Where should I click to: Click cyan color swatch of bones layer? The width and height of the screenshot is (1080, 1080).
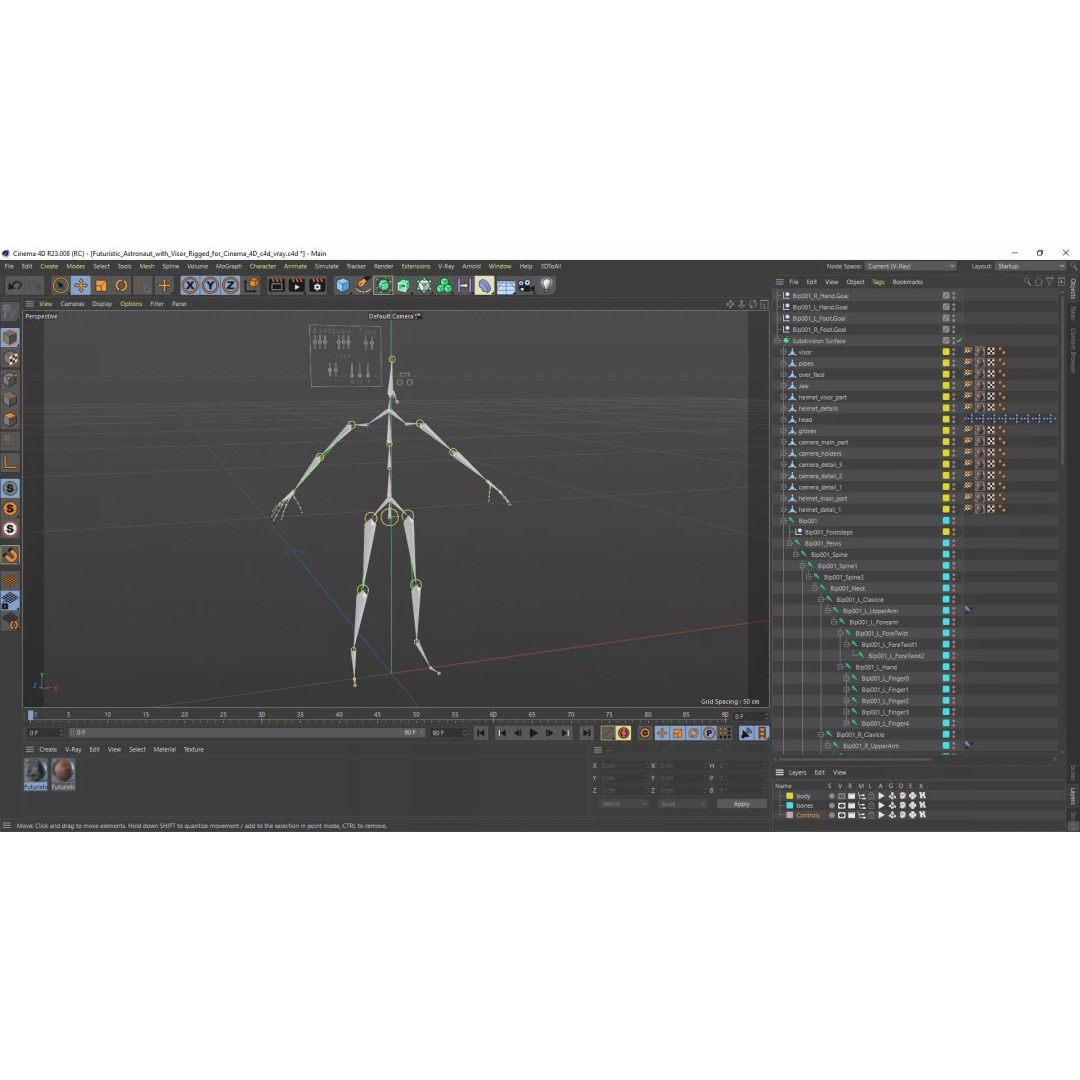point(789,806)
